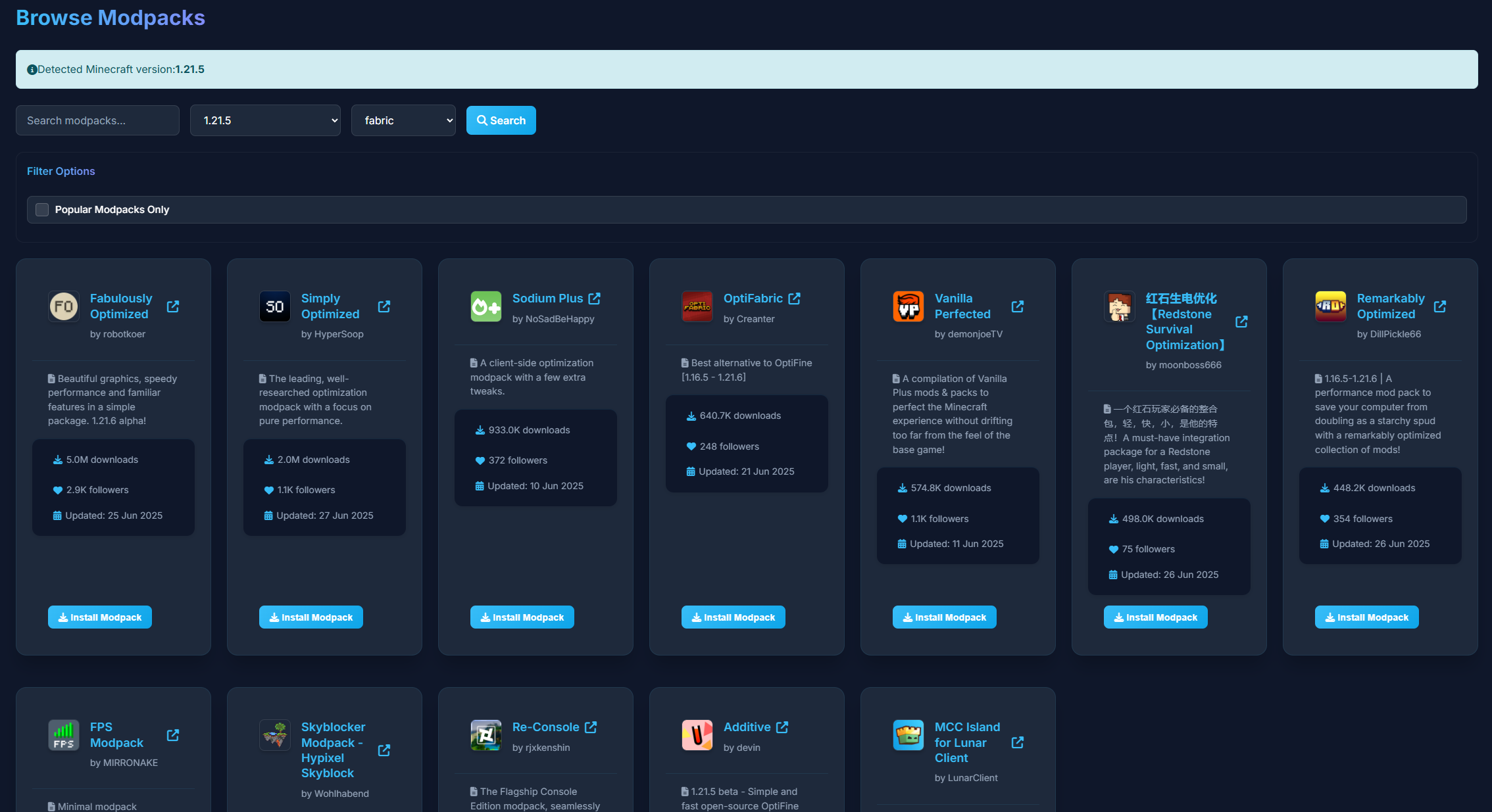Click the 75 followers stat

point(1142,549)
